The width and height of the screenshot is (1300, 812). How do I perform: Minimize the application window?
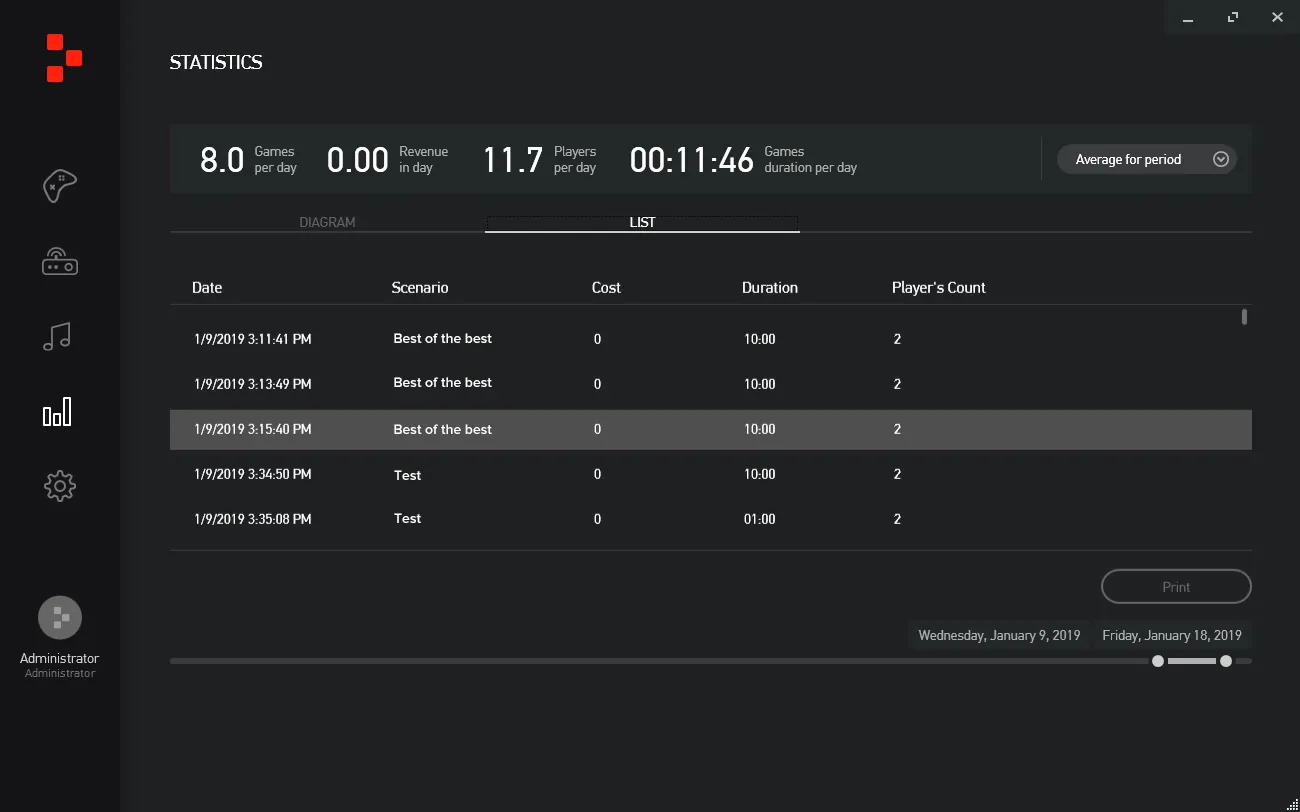pyautogui.click(x=1188, y=17)
